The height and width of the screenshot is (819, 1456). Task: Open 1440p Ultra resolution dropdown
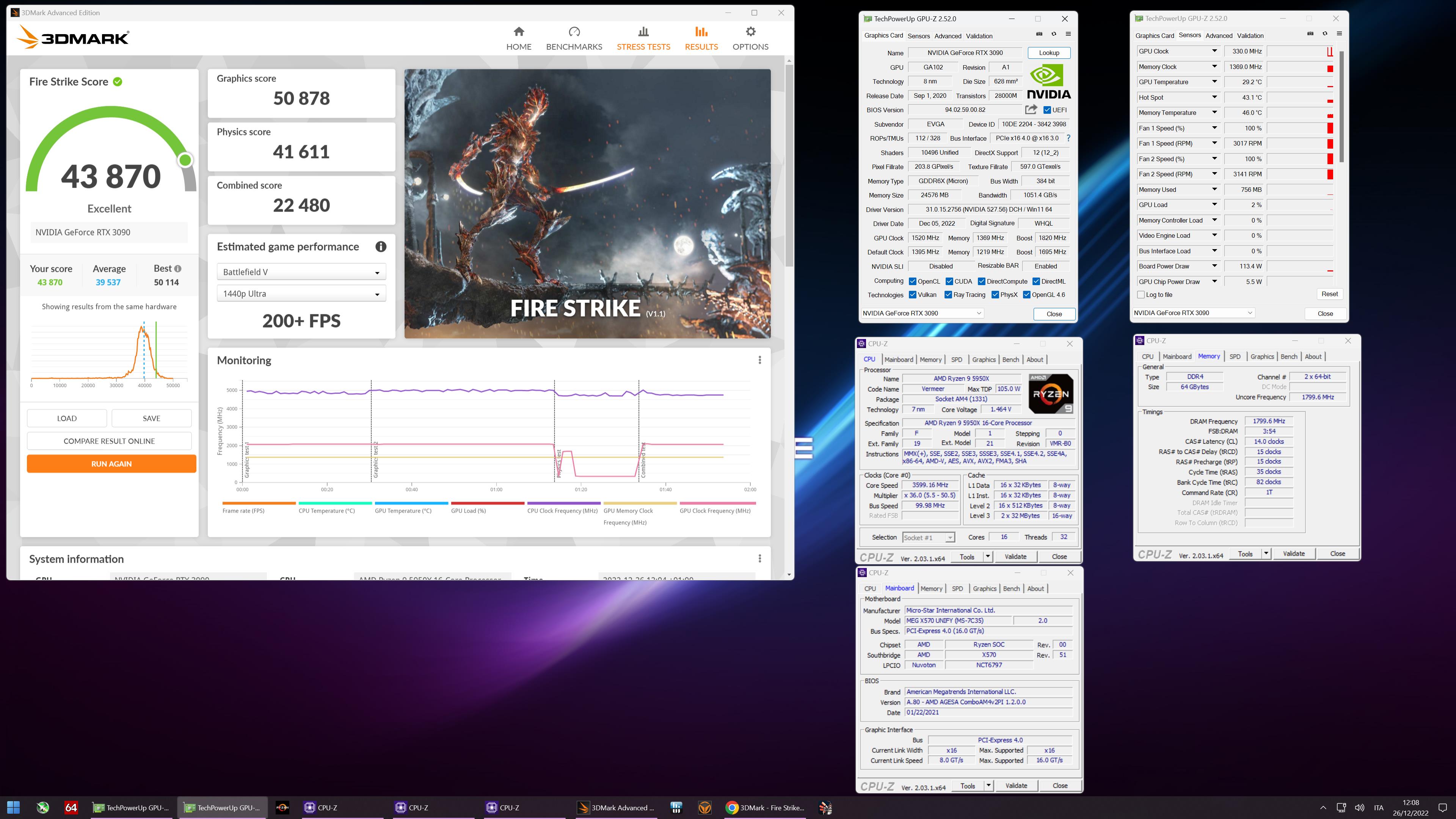coord(301,293)
